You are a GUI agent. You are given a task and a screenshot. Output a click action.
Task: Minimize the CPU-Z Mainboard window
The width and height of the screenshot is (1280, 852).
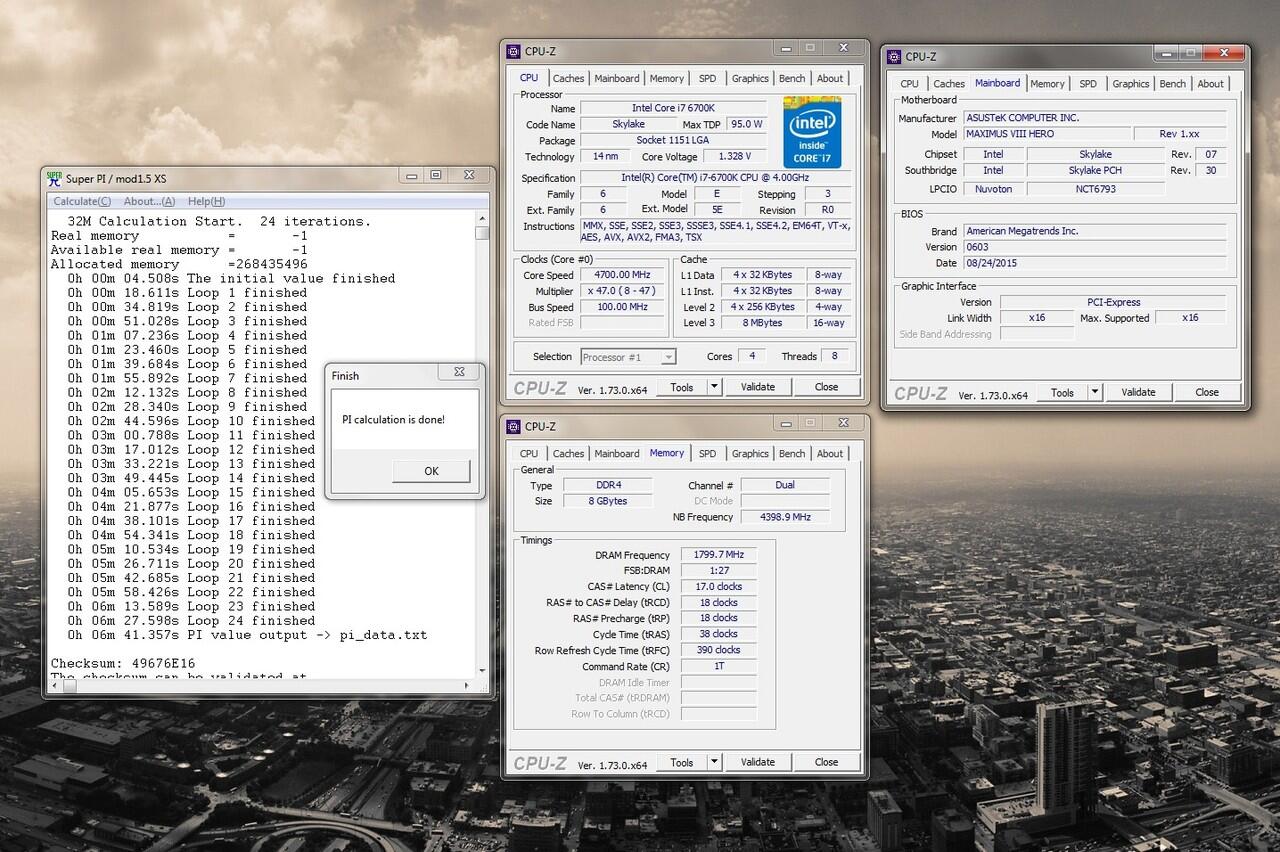coord(1165,53)
